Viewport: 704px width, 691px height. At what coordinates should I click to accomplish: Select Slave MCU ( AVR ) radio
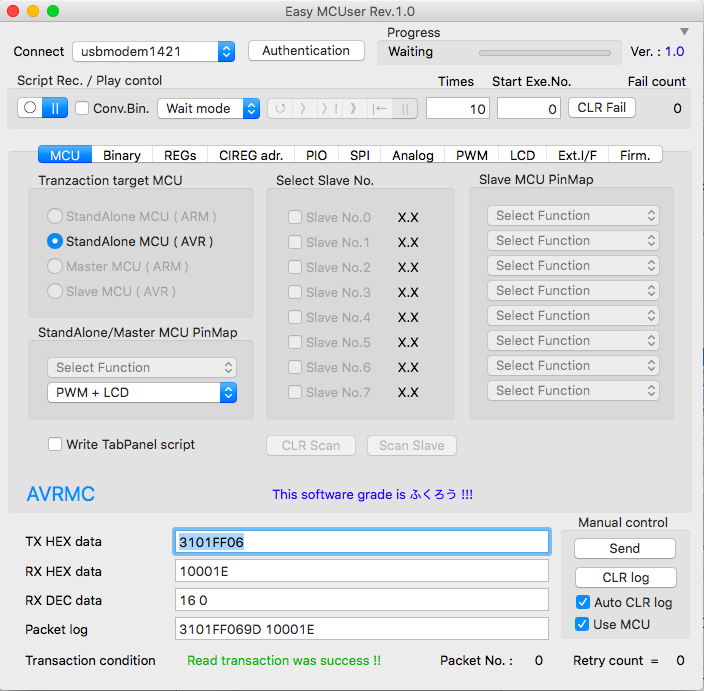pos(55,291)
